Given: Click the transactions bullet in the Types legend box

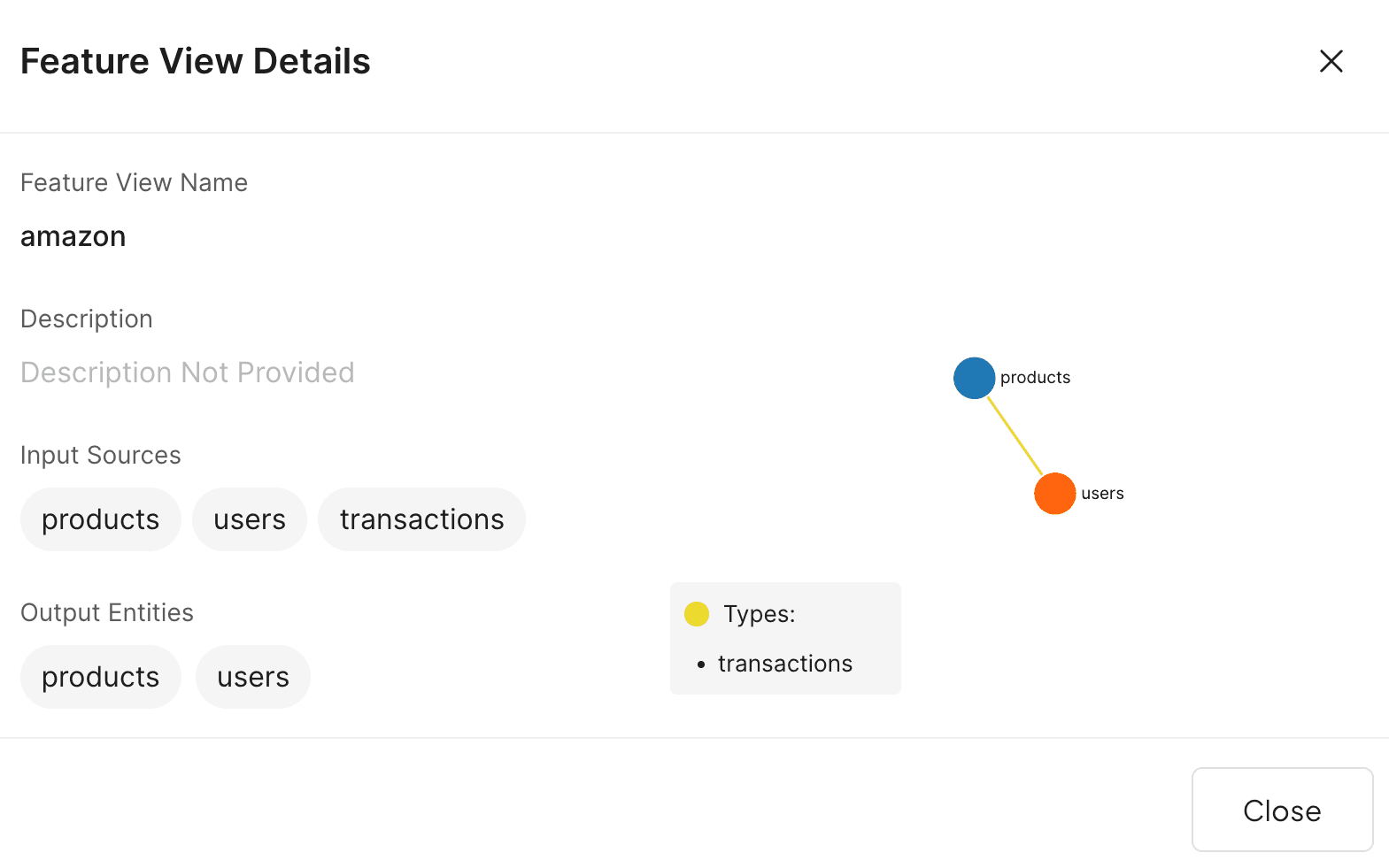Looking at the screenshot, I should pos(783,663).
